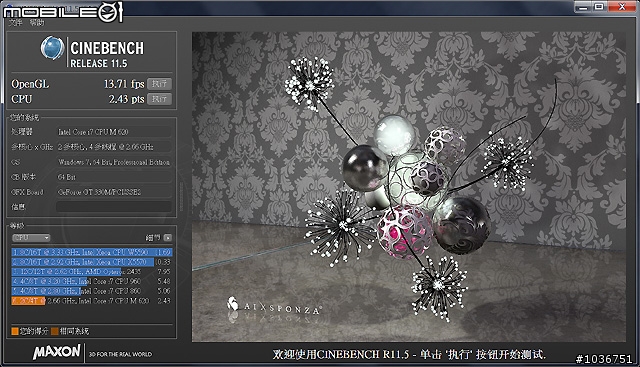Select the AMD Opteron 2435 ranking row
Viewport: 640px width, 367px height.
[92, 272]
